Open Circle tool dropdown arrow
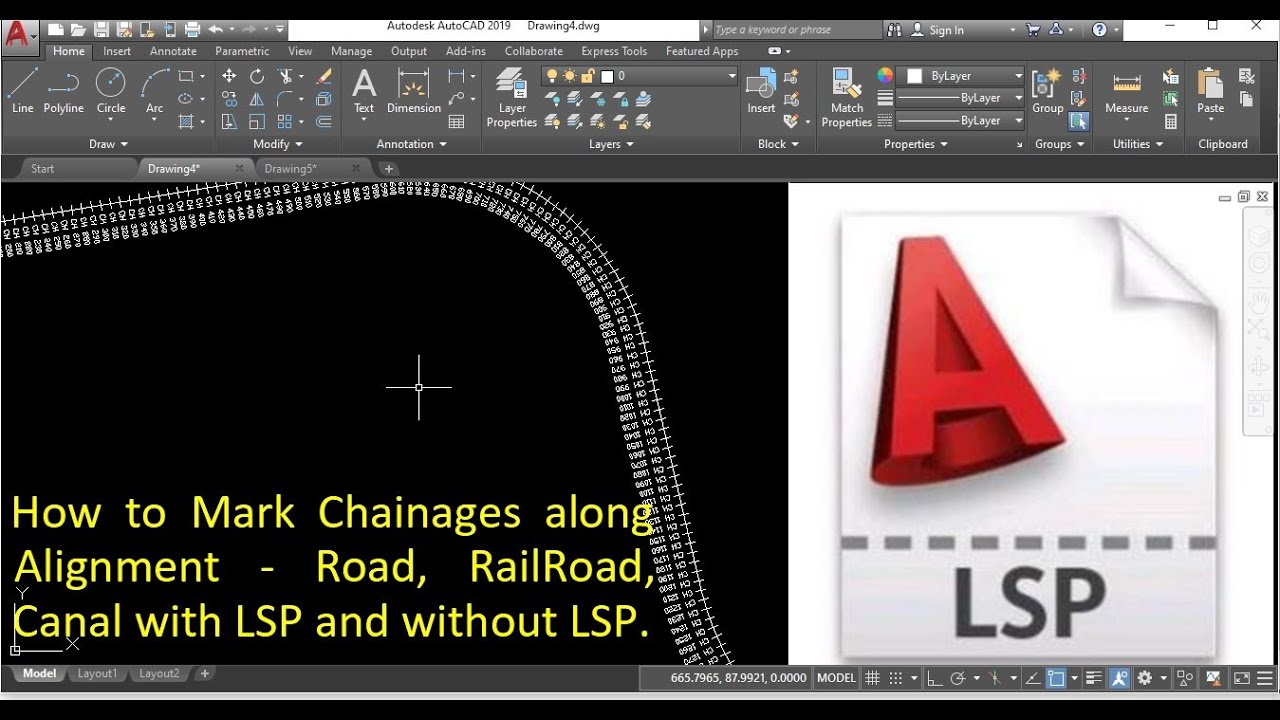 pos(111,119)
